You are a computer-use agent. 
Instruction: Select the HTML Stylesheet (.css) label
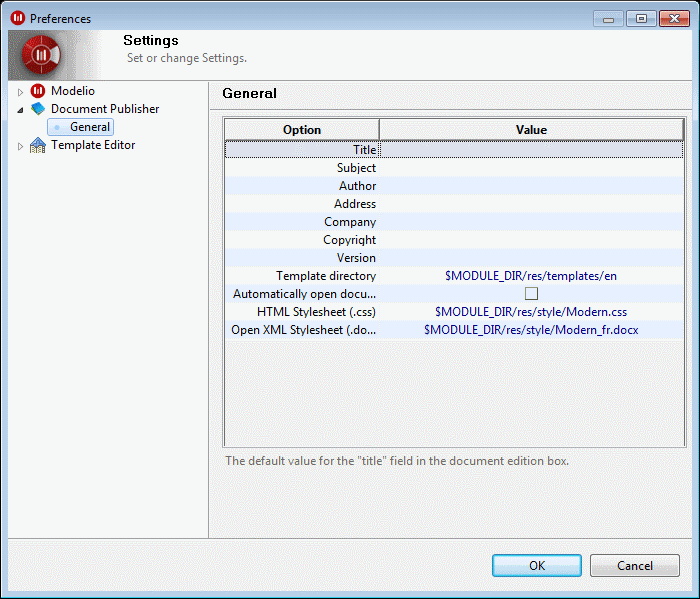(316, 312)
